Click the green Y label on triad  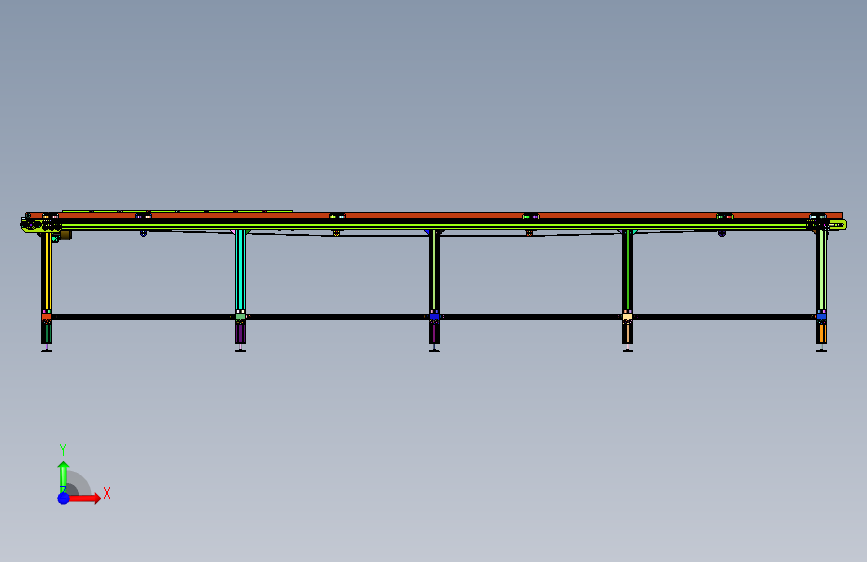click(63, 449)
